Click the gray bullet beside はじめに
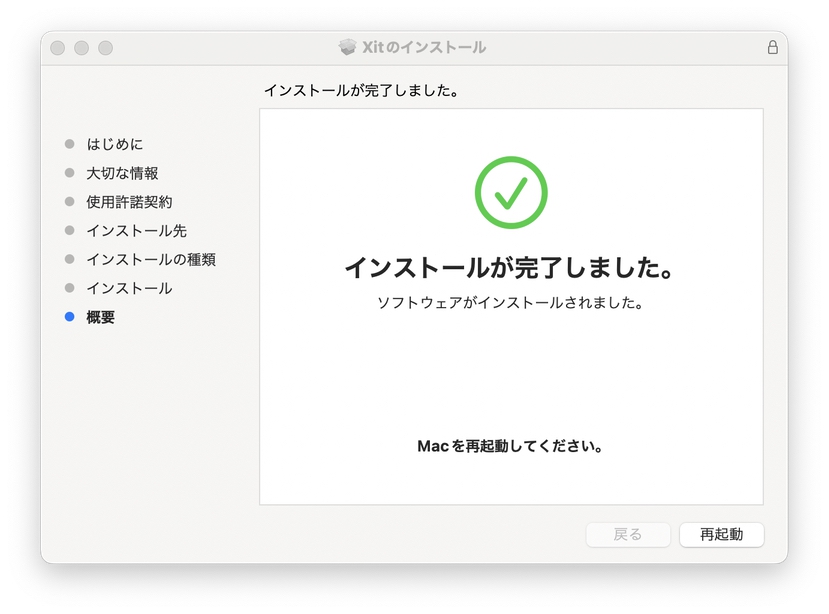The width and height of the screenshot is (829, 614). click(69, 144)
